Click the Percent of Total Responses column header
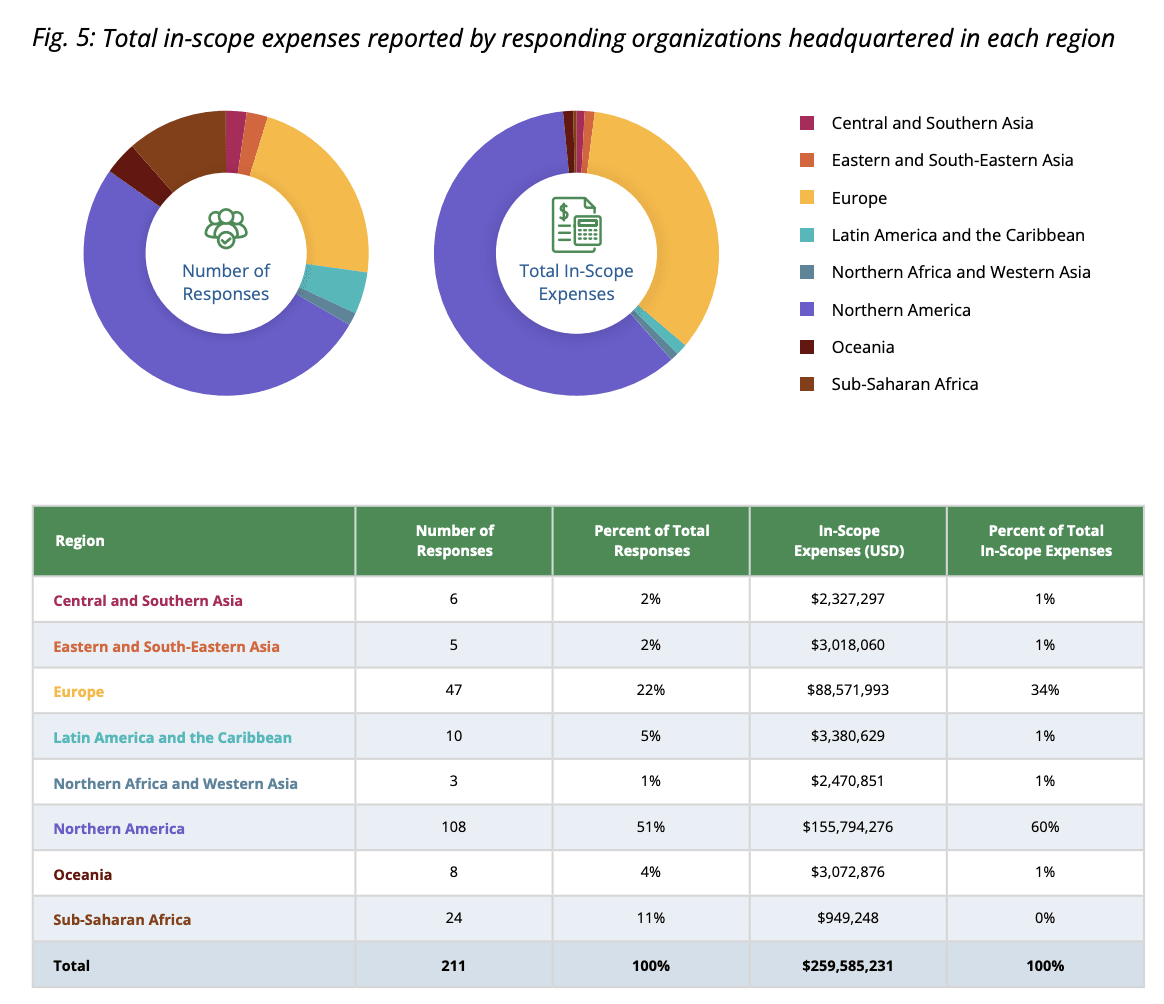The image size is (1164, 1004). tap(650, 540)
